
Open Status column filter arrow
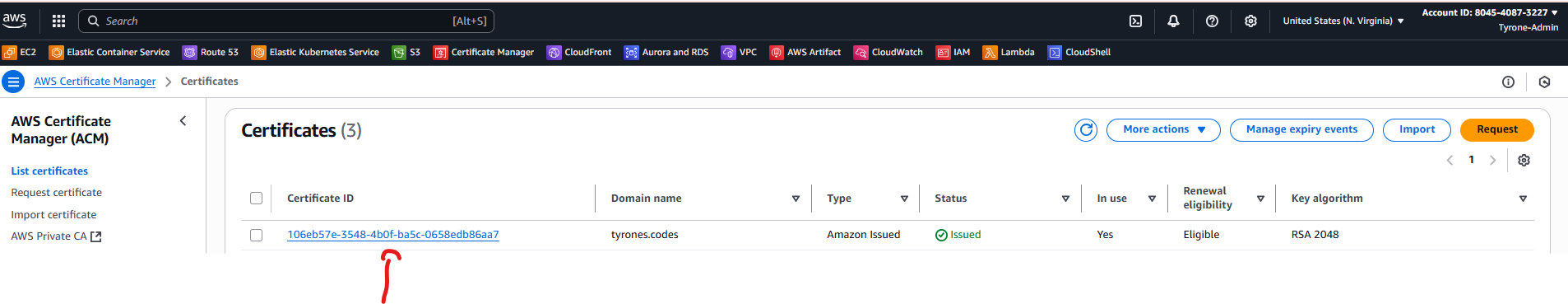click(1065, 199)
